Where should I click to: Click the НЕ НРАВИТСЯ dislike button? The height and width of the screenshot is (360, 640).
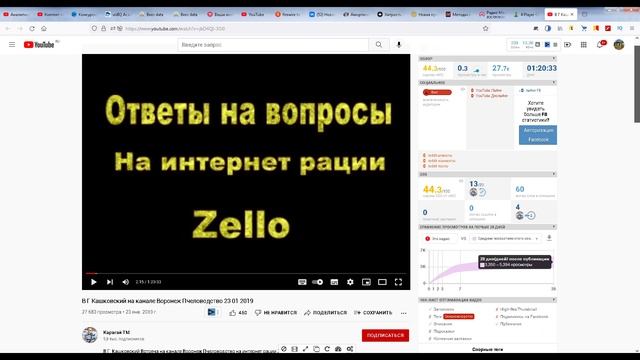[x=276, y=313]
